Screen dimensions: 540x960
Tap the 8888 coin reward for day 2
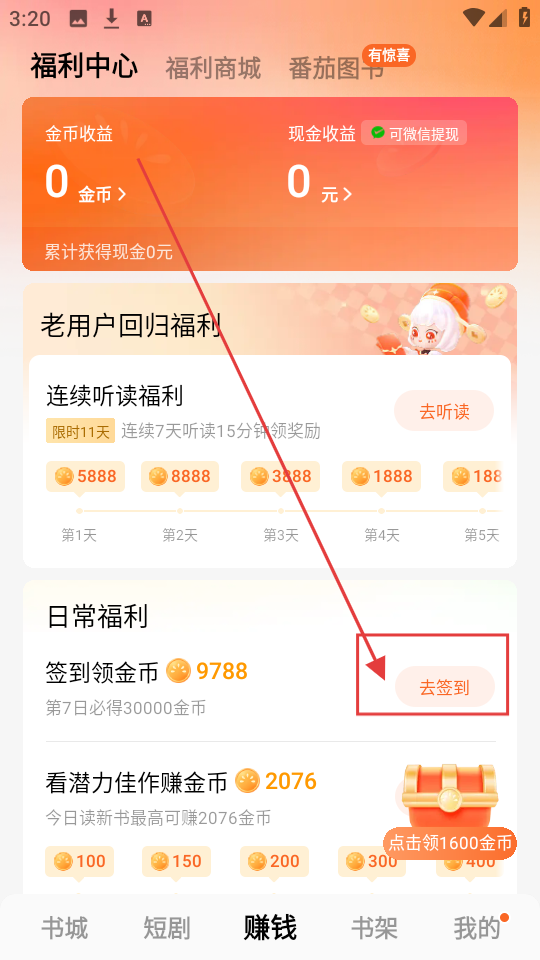tap(180, 476)
